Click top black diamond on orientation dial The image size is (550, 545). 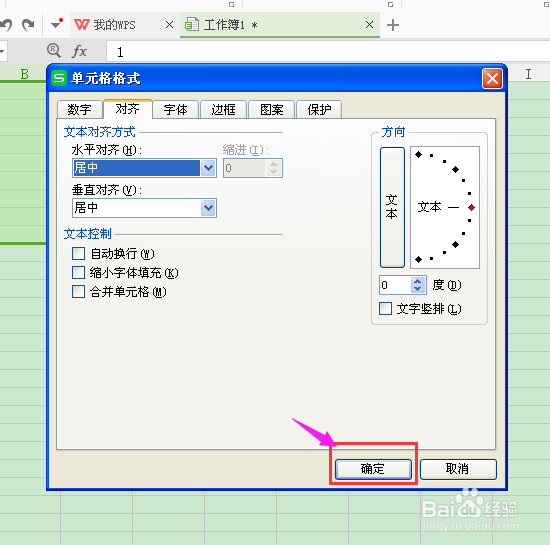418,154
